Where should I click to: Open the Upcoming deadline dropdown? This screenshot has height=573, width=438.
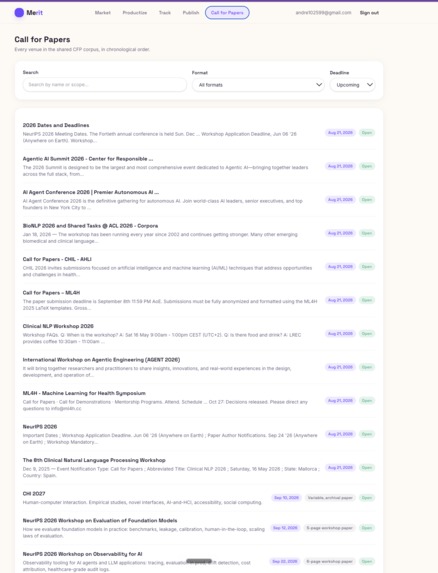click(x=352, y=85)
